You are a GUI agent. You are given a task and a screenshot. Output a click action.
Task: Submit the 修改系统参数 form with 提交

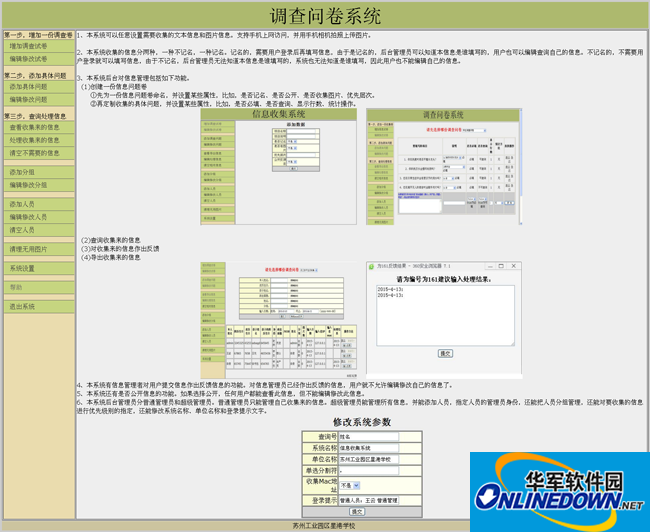(x=357, y=512)
